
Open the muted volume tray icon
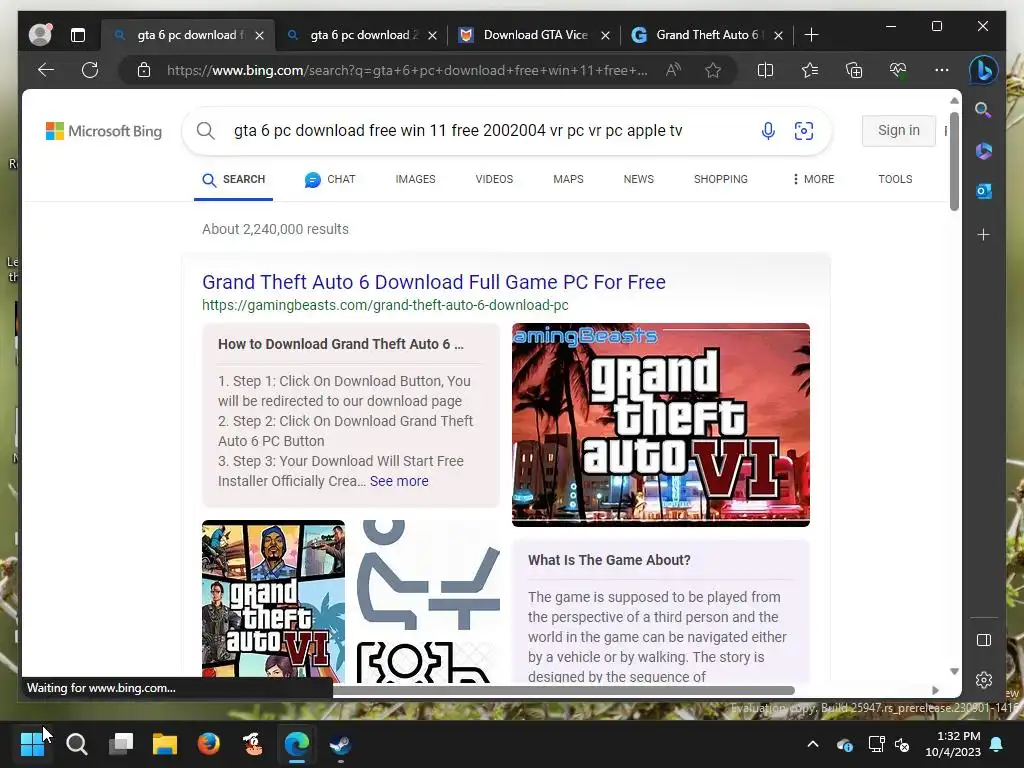pyautogui.click(x=902, y=744)
